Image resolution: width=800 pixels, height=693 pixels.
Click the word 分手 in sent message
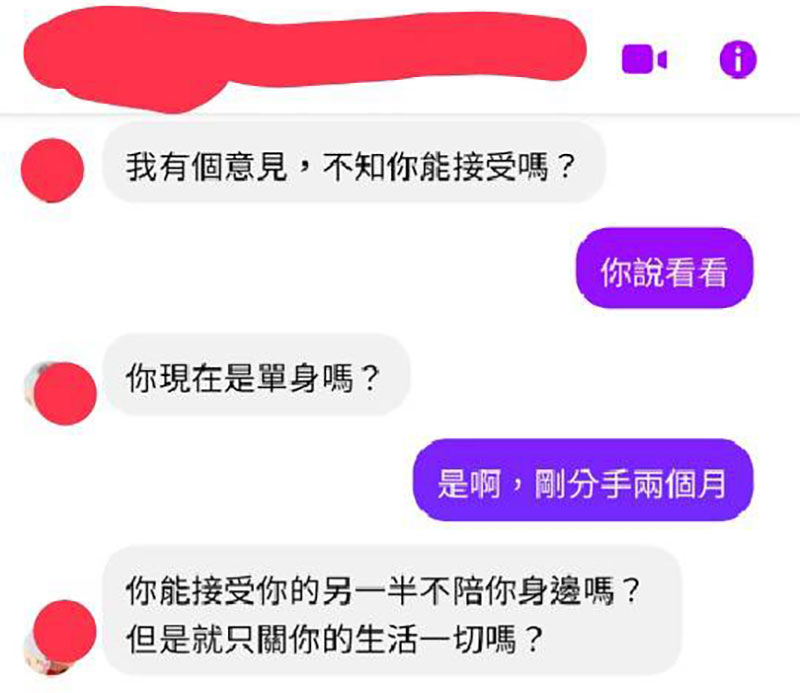[598, 483]
